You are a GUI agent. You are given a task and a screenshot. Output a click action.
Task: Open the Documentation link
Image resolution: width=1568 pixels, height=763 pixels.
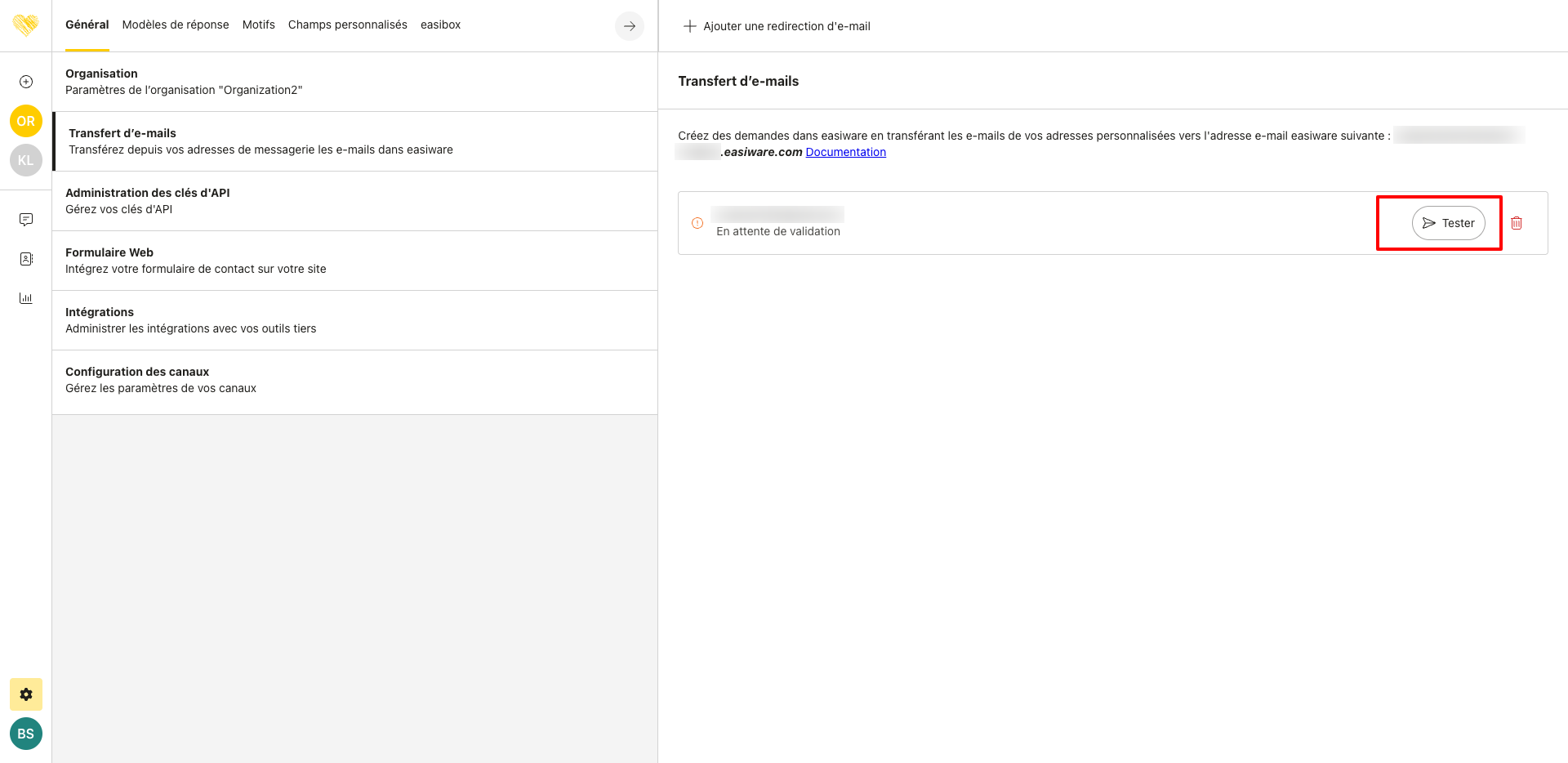pos(845,152)
